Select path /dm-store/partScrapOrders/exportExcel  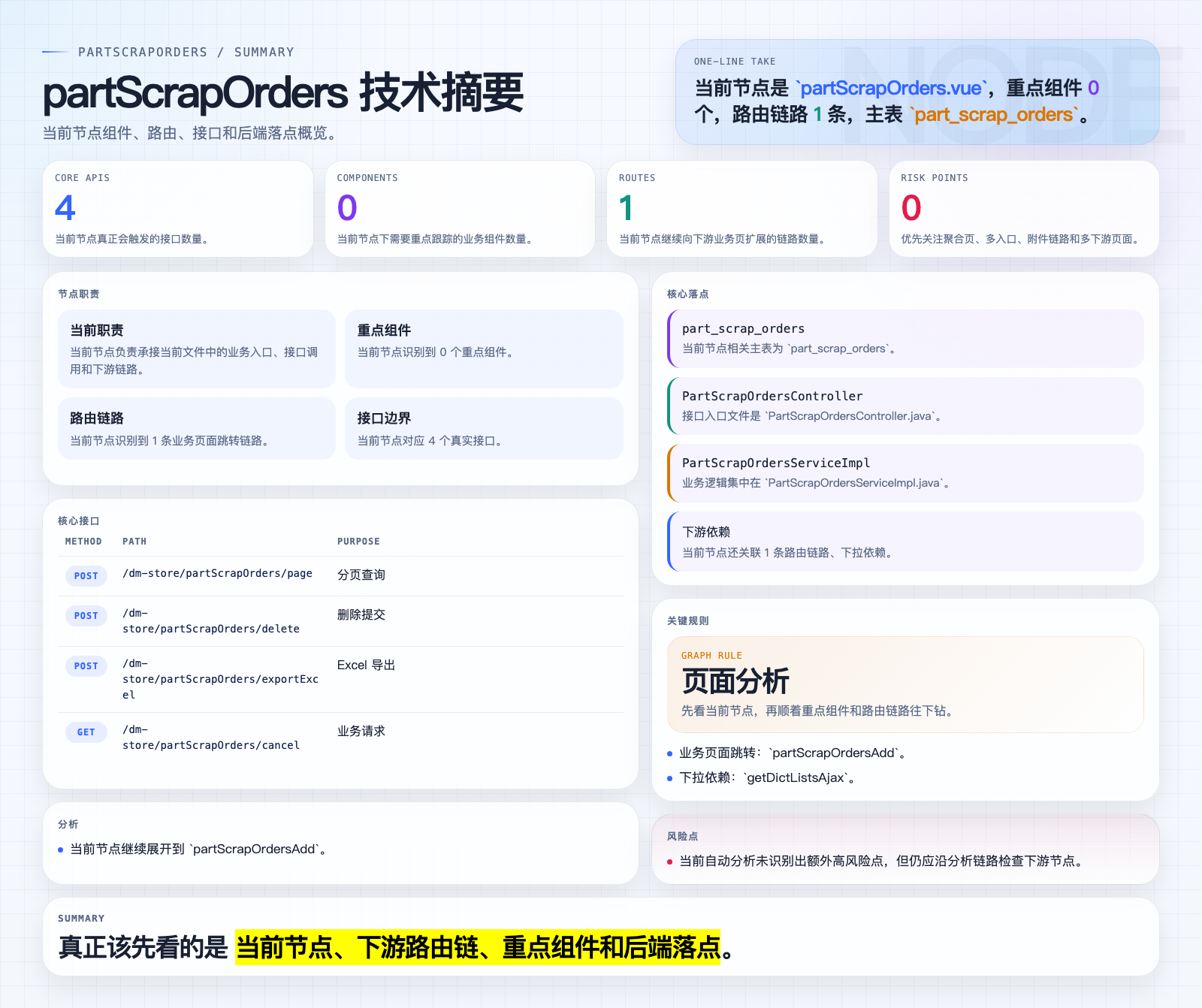point(221,679)
